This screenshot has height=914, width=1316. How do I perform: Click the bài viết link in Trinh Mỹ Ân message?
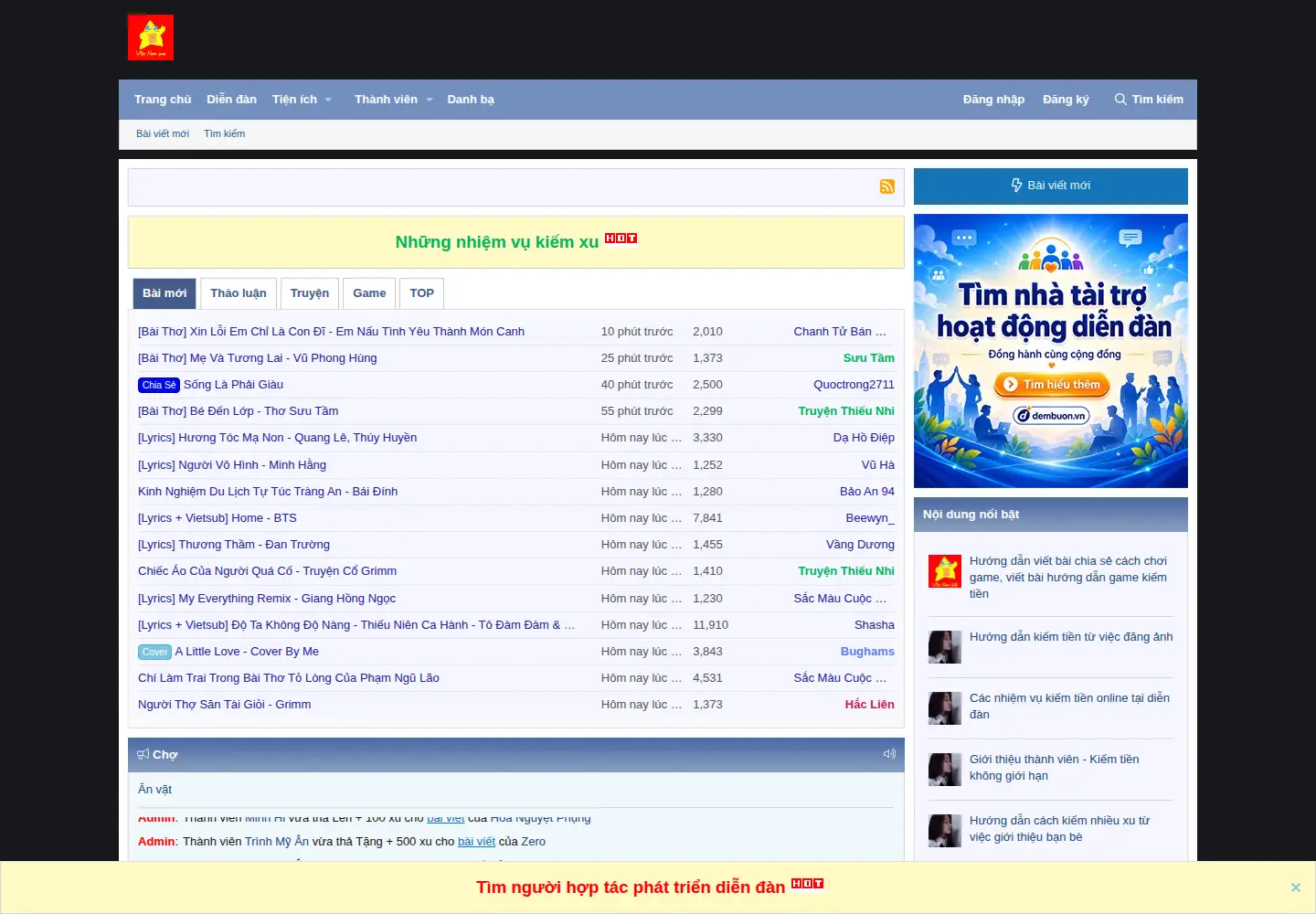coord(476,842)
